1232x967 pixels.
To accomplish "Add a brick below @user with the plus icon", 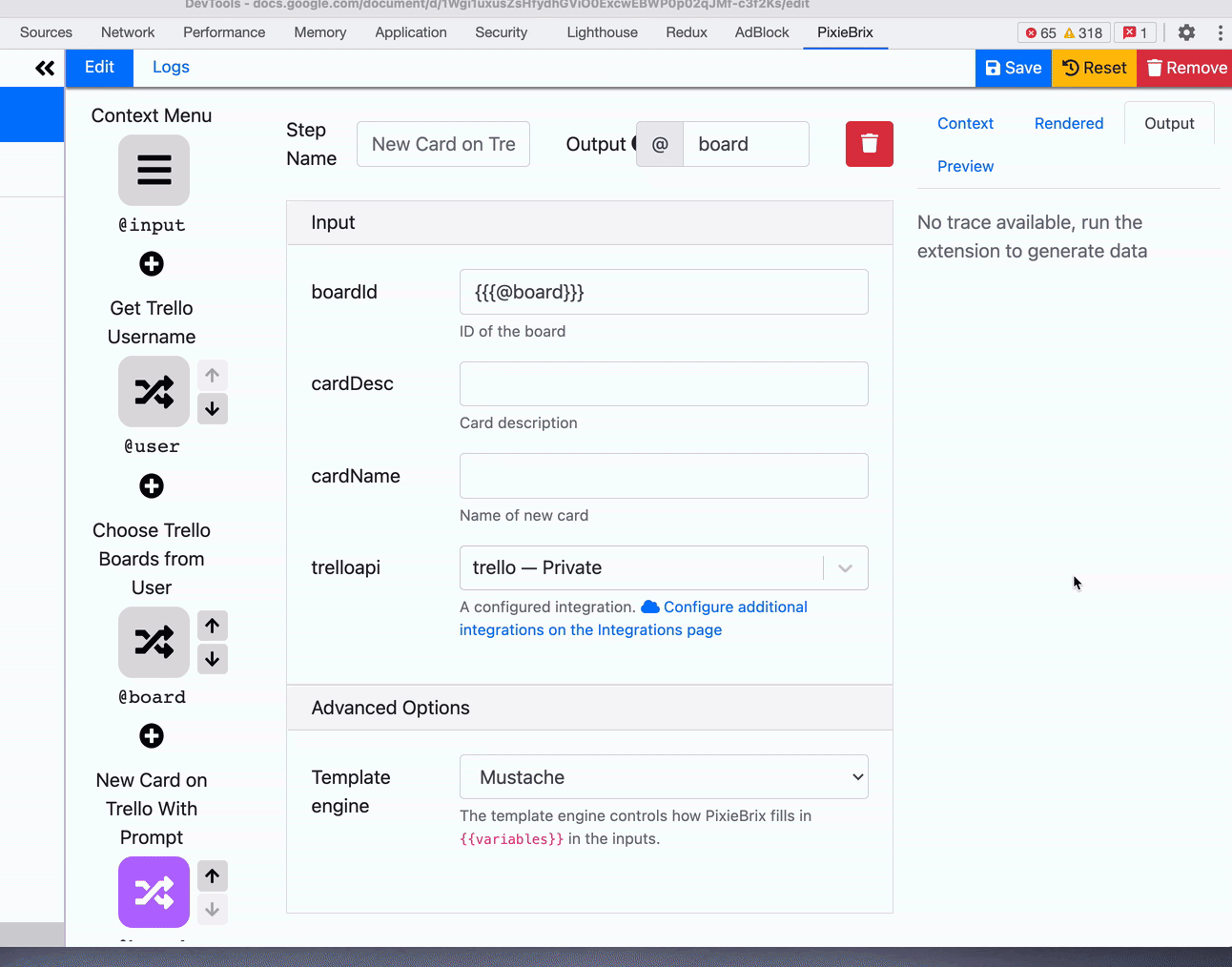I will pyautogui.click(x=152, y=486).
